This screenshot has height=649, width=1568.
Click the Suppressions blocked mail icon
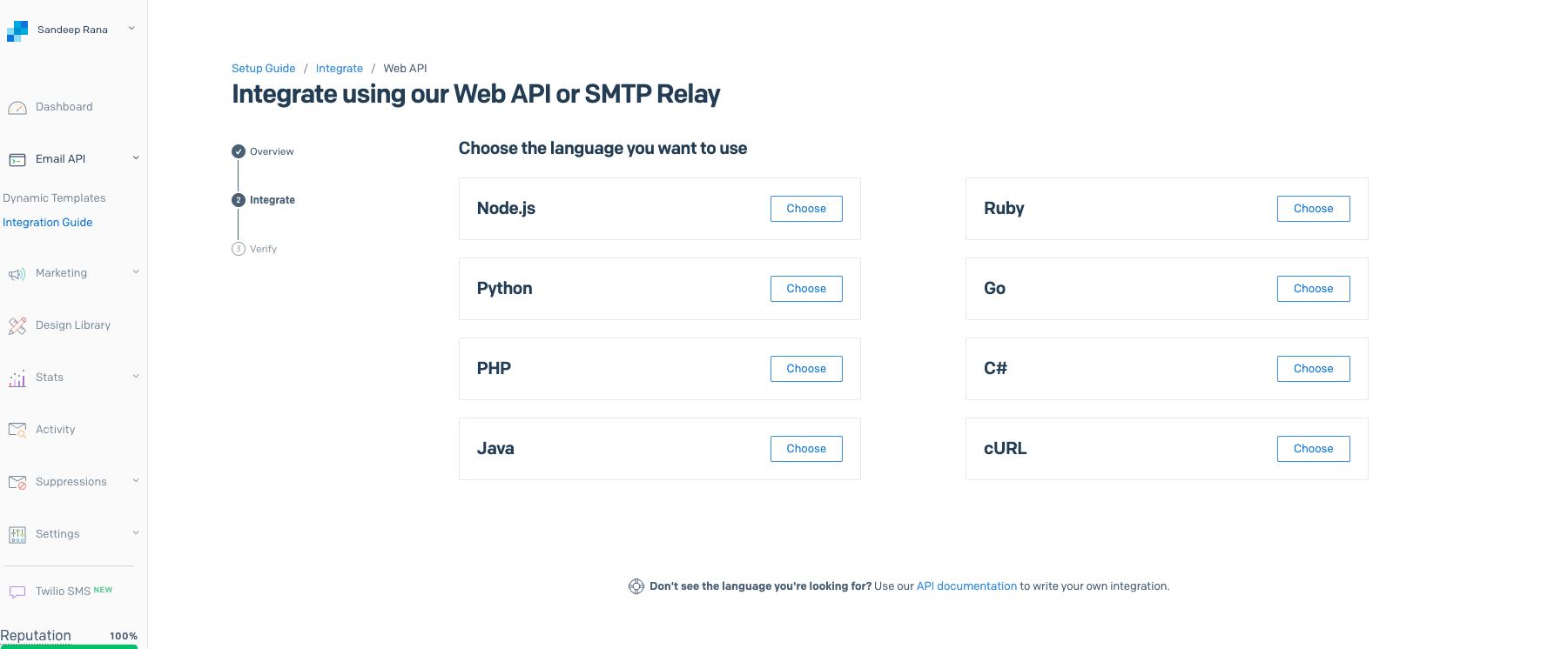[17, 482]
